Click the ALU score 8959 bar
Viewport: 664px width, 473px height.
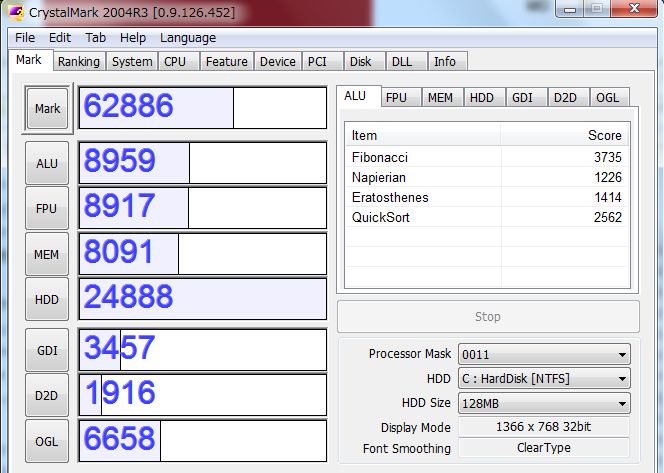tap(203, 163)
